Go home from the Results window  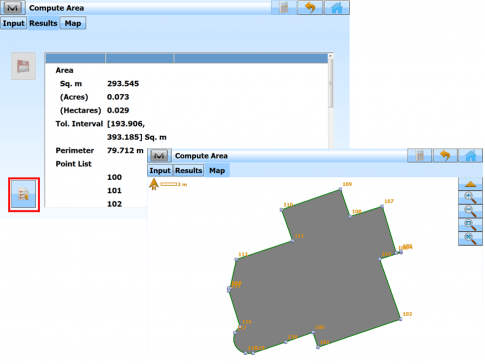pos(337,7)
